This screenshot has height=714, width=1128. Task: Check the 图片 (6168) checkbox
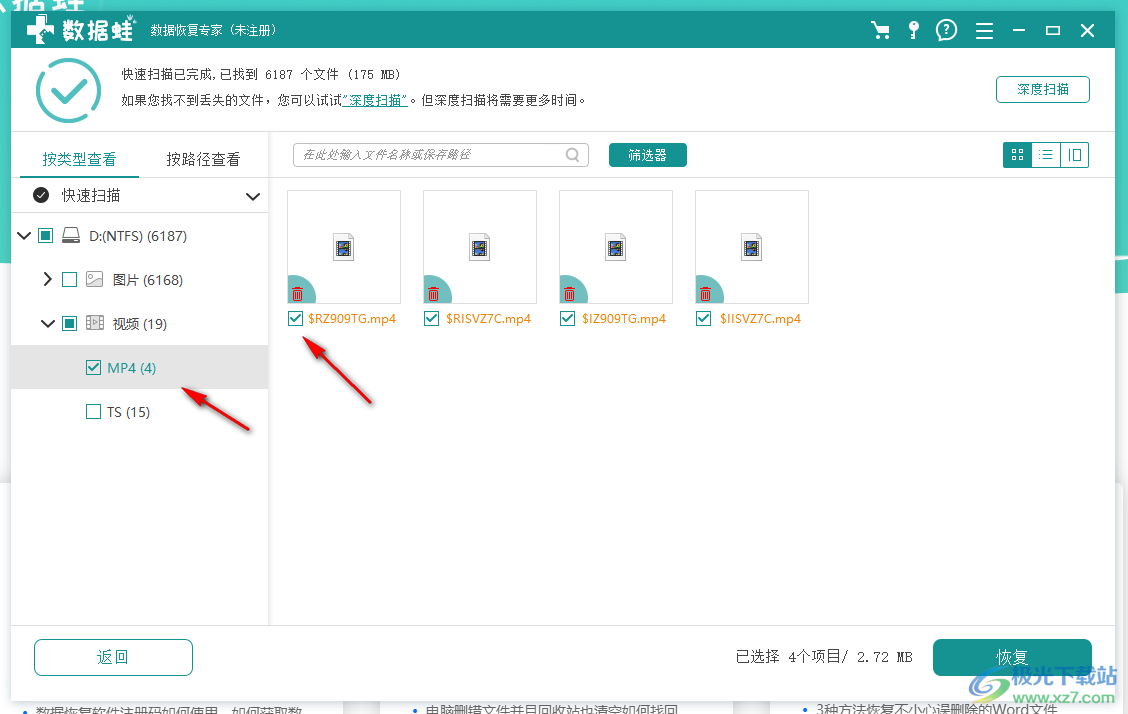point(70,280)
